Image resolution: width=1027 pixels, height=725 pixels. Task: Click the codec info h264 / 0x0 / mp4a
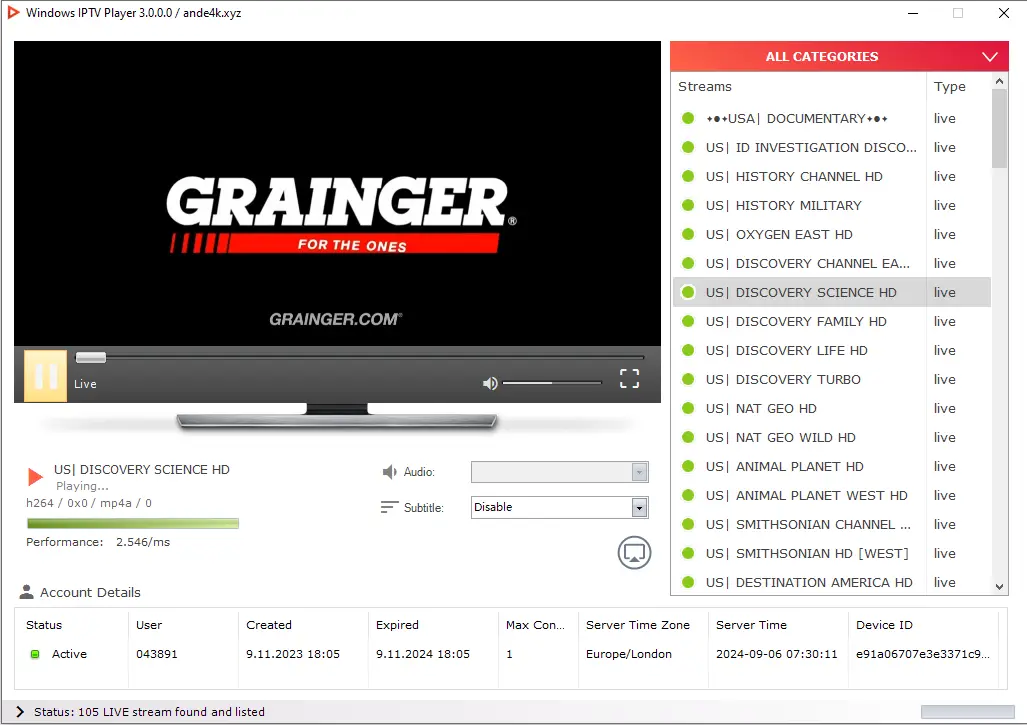(x=89, y=503)
